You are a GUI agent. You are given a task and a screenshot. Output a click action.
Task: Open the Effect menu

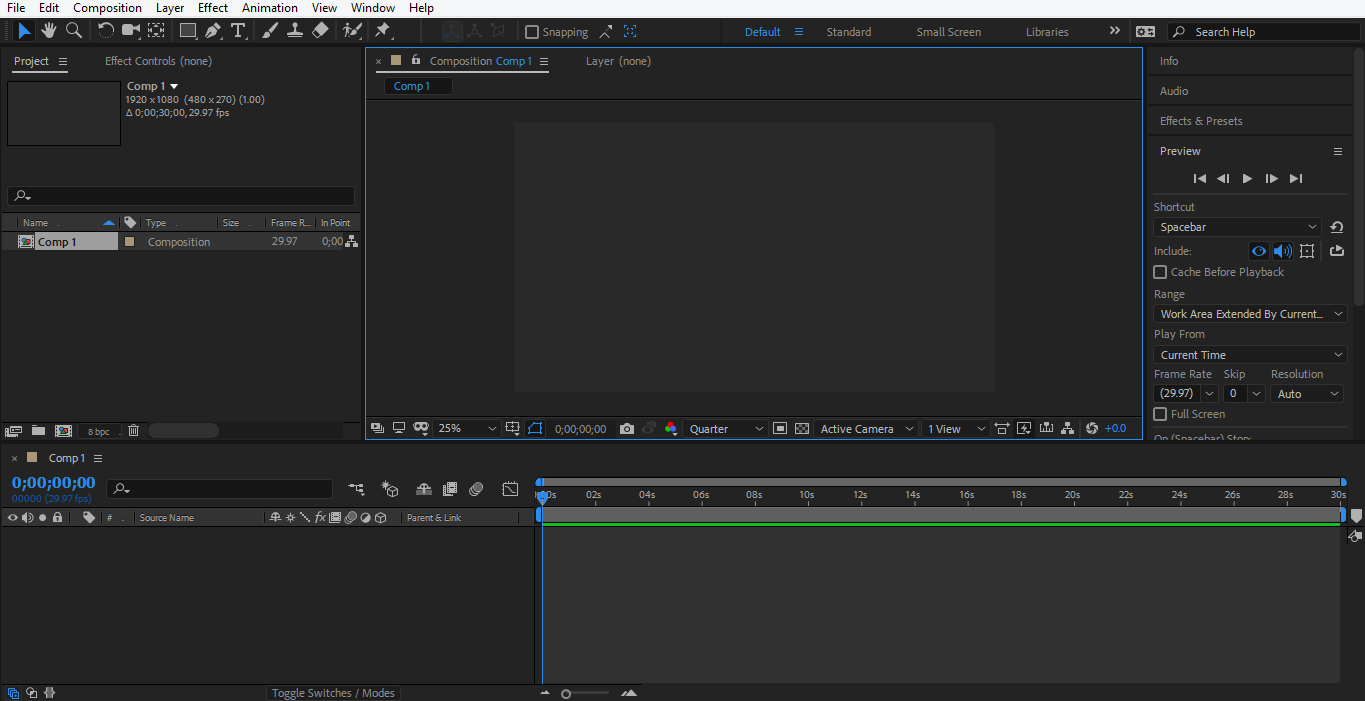tap(213, 8)
